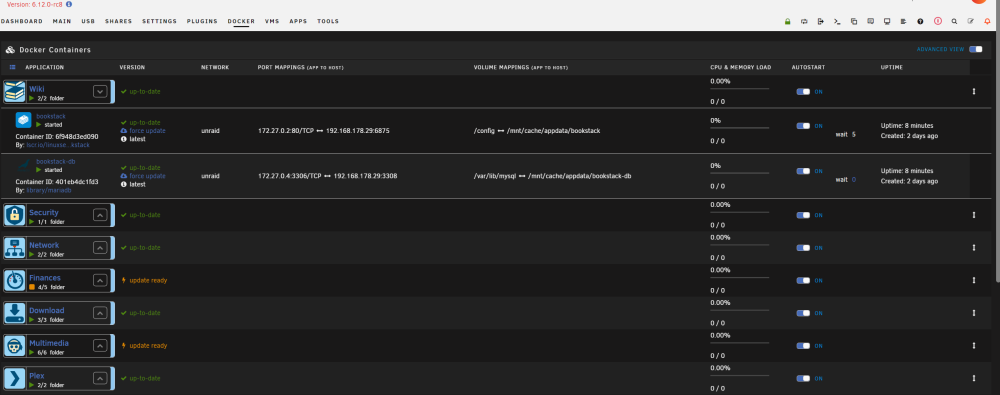
Task: Toggle autostart for Download folder
Action: (804, 313)
